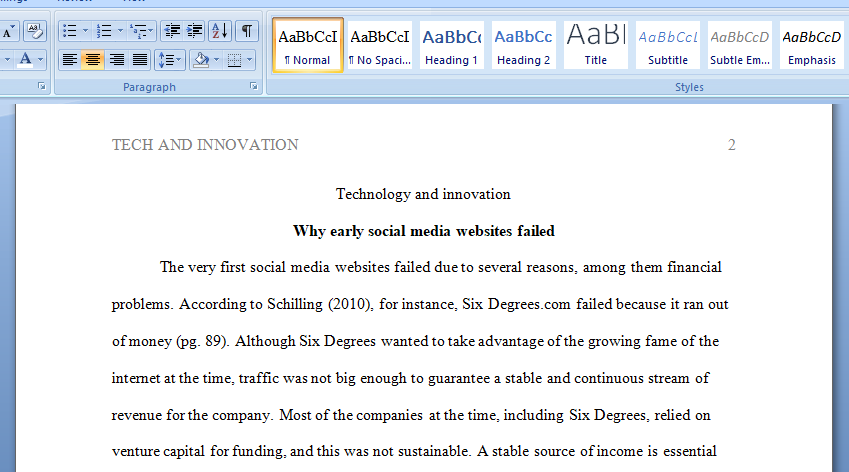
Task: Apply the Normal style
Action: click(308, 45)
